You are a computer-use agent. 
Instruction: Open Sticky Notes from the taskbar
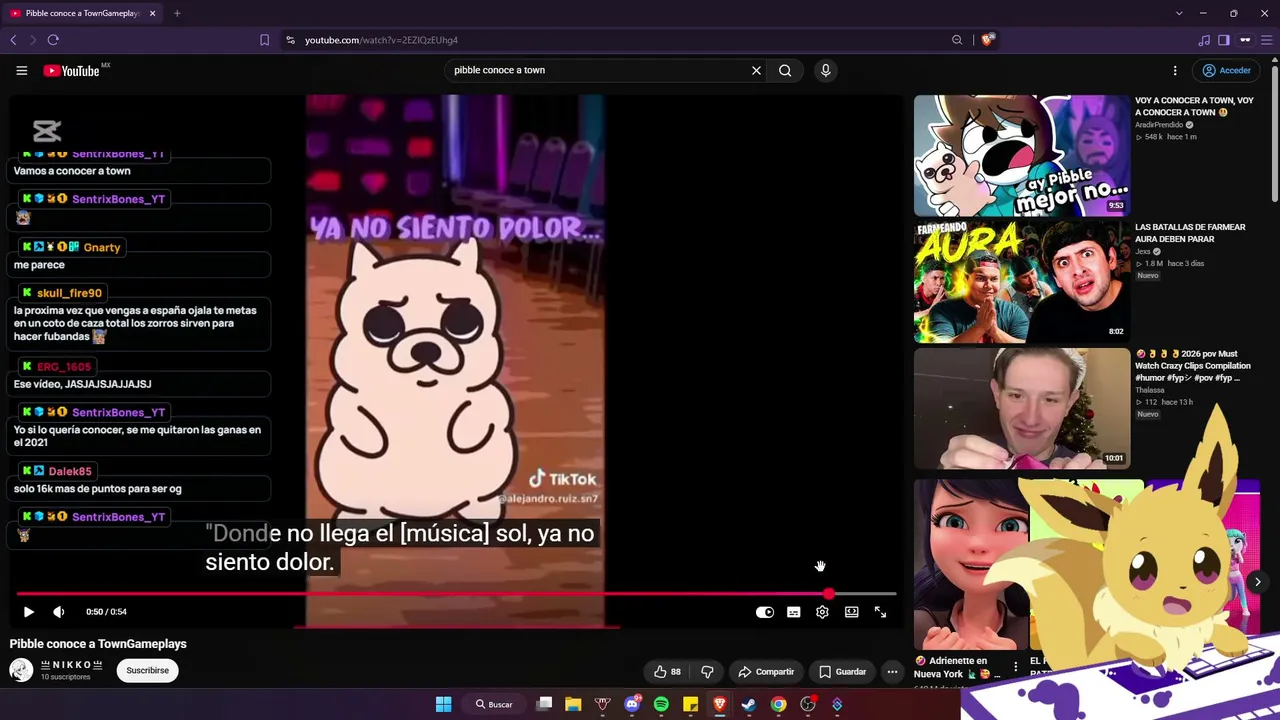coord(690,704)
